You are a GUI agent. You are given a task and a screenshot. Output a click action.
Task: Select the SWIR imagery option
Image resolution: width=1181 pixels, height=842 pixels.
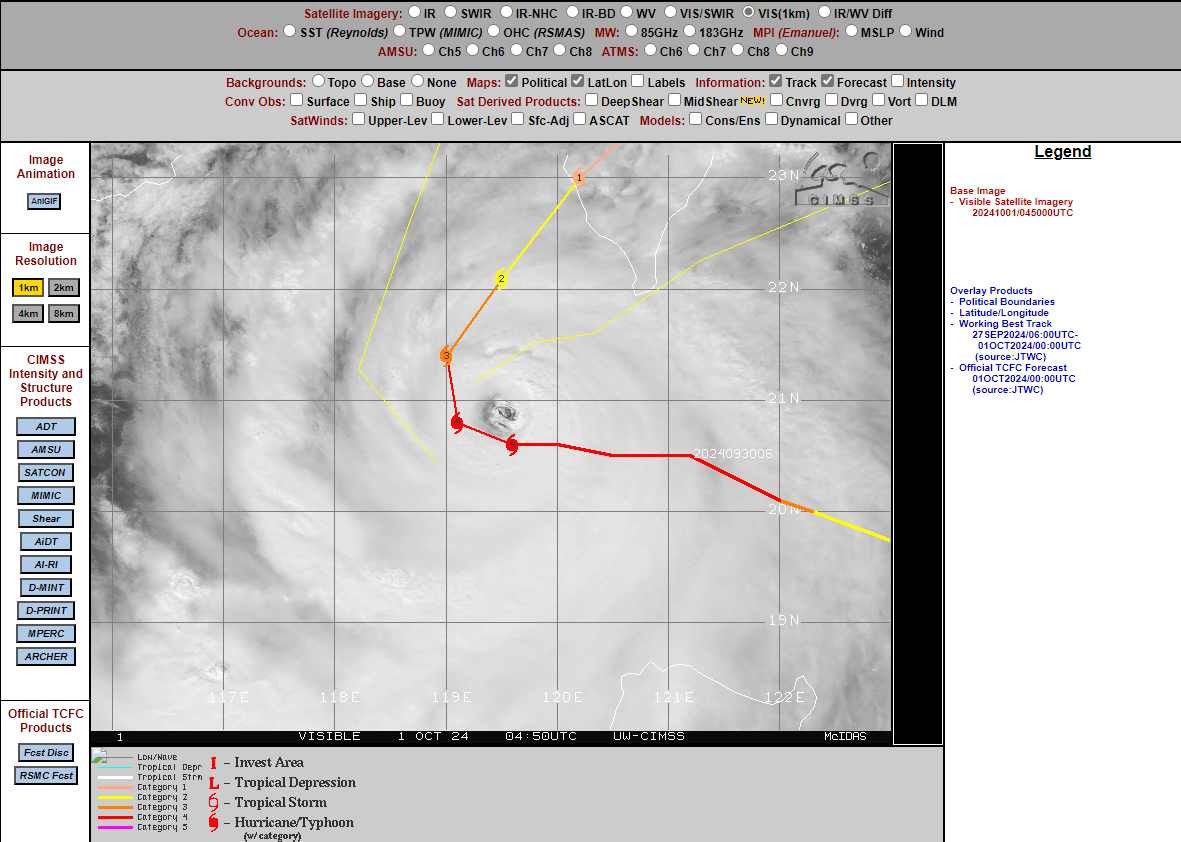(x=450, y=12)
